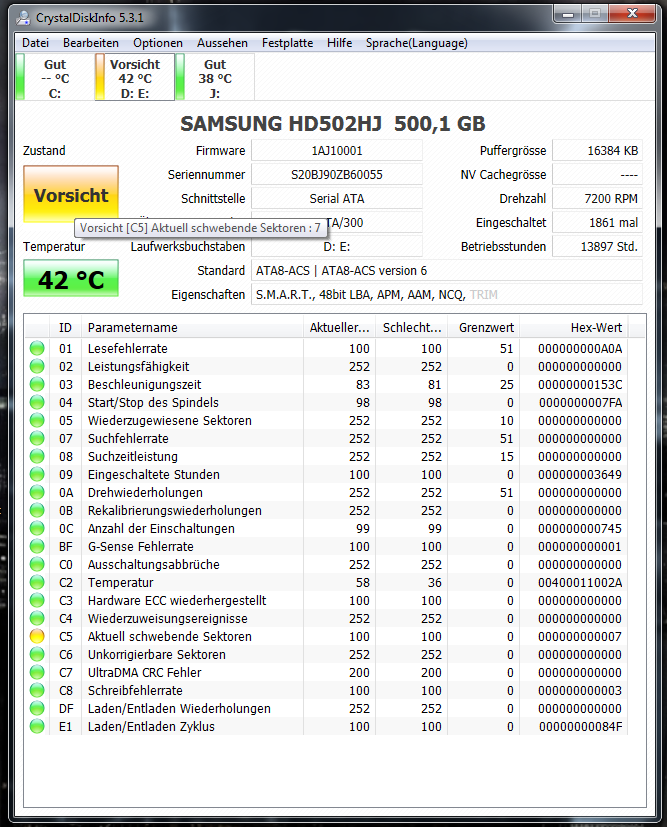This screenshot has height=827, width=667.
Task: Click the Betriebsstunden field 13897 Std.
Action: point(597,247)
